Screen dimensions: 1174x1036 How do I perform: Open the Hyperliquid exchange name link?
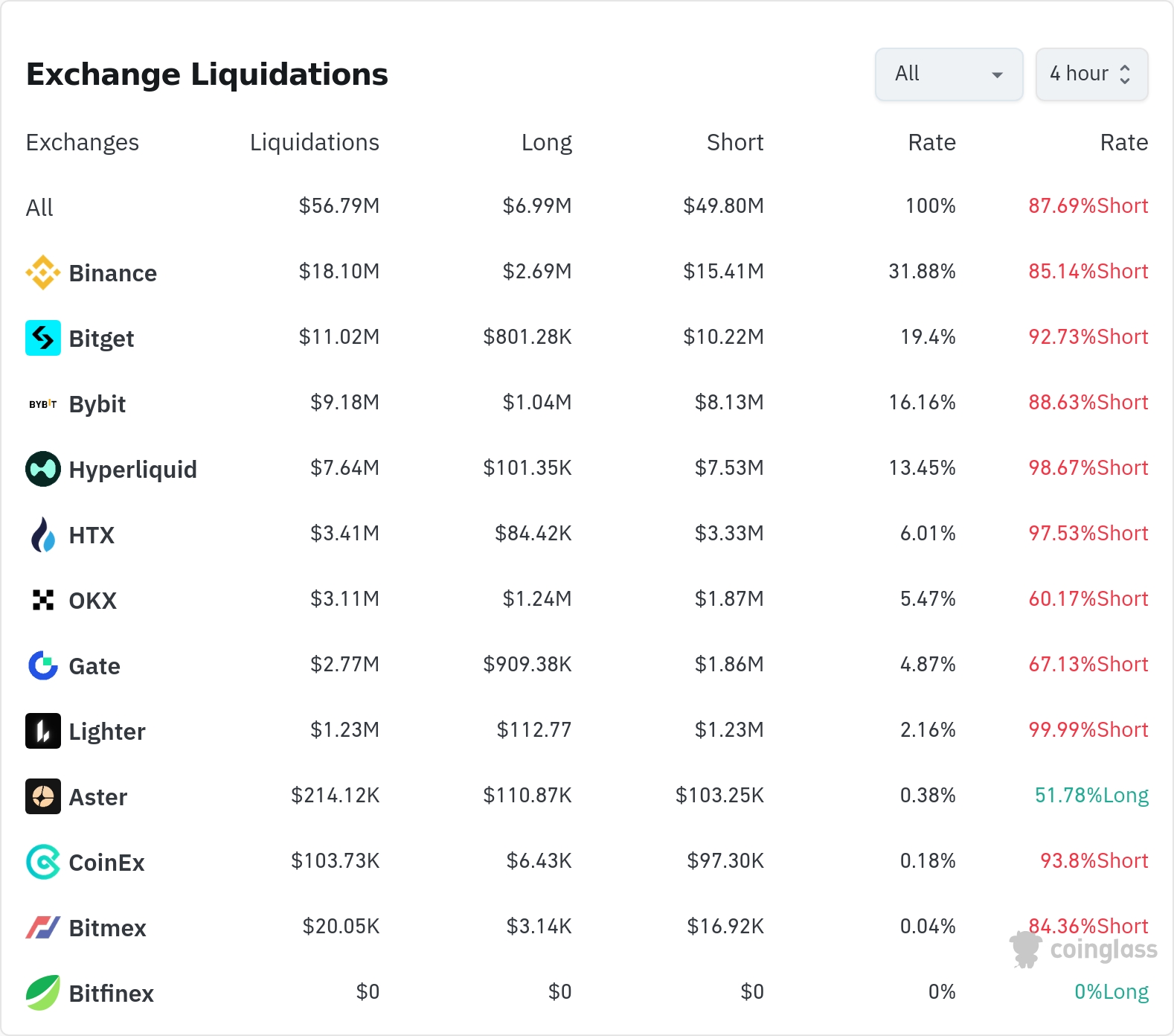click(132, 470)
